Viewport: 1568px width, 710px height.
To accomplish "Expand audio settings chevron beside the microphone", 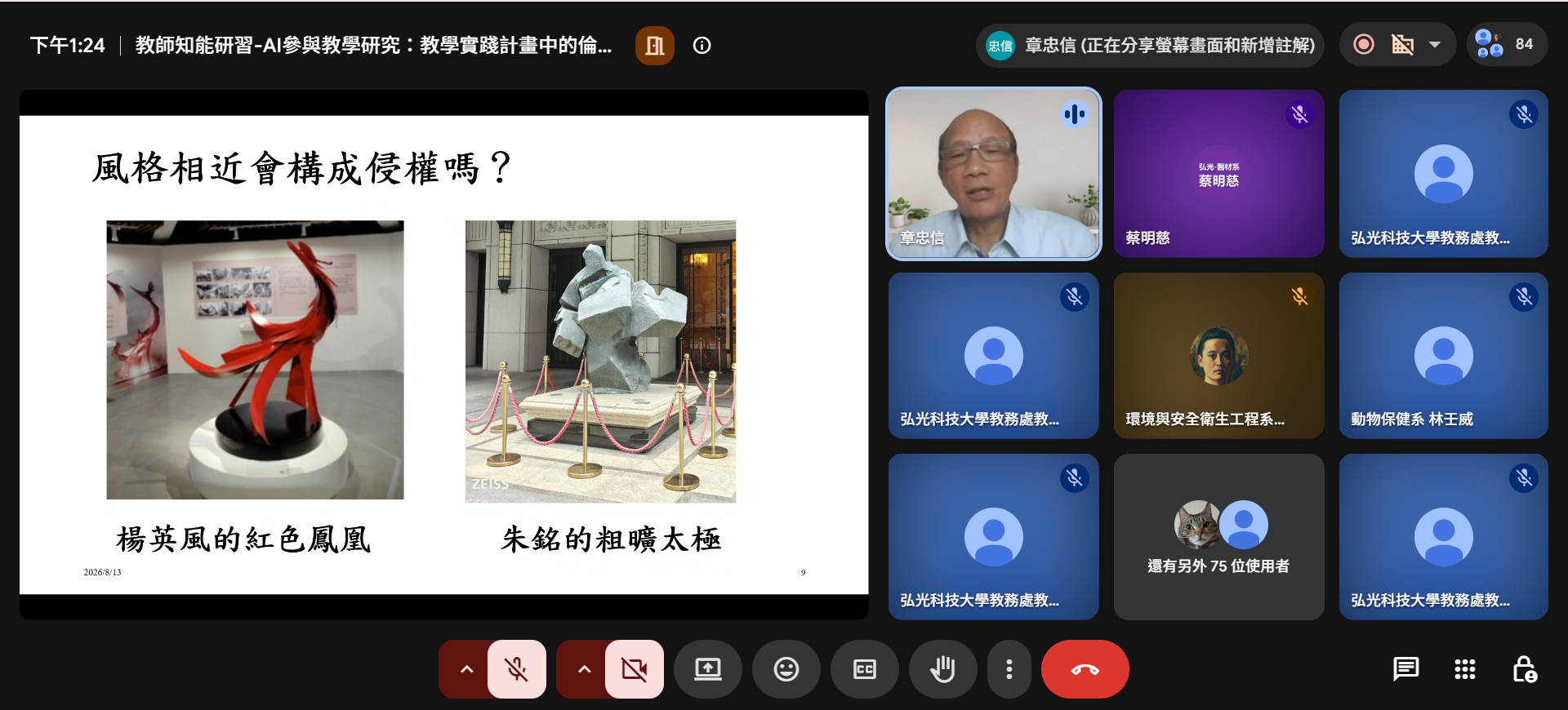I will pos(466,670).
